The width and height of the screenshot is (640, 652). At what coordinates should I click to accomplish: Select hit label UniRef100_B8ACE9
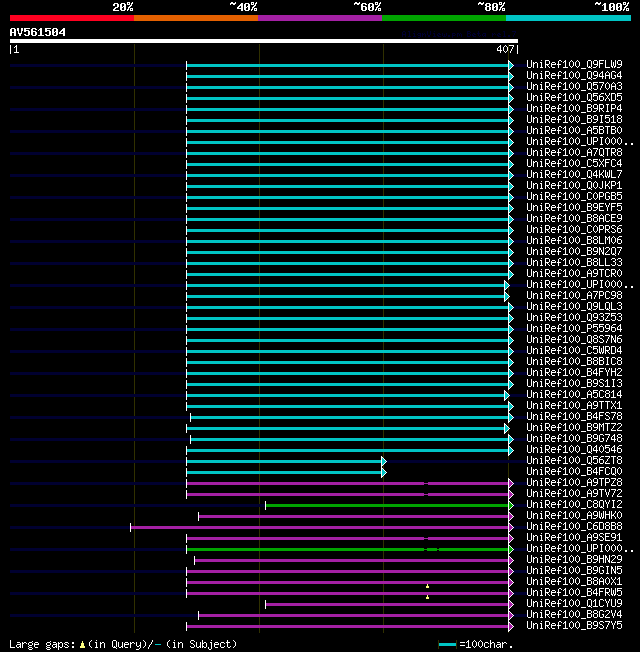click(x=574, y=219)
